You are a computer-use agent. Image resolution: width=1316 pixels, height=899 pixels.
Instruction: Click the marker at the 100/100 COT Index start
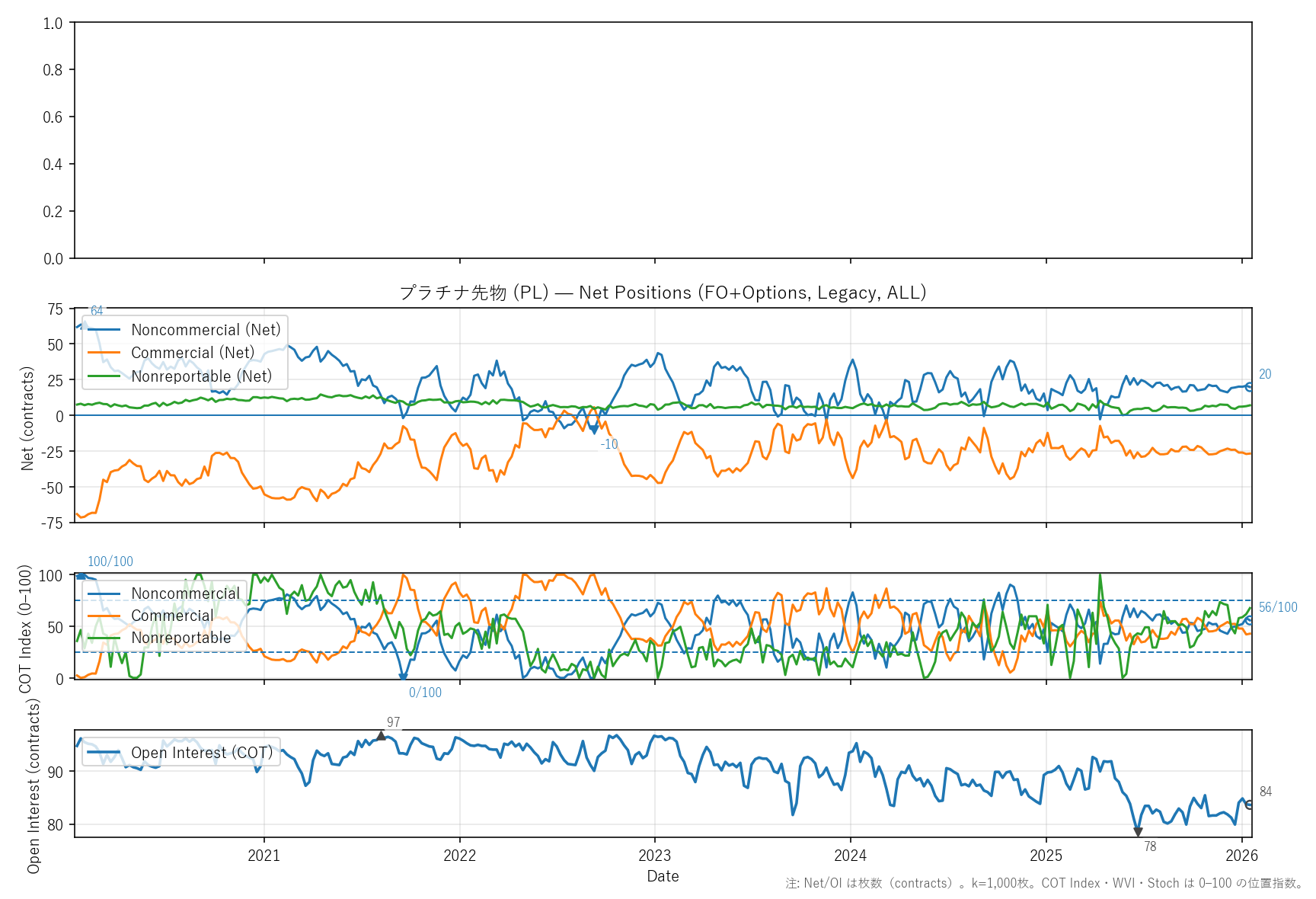(81, 576)
